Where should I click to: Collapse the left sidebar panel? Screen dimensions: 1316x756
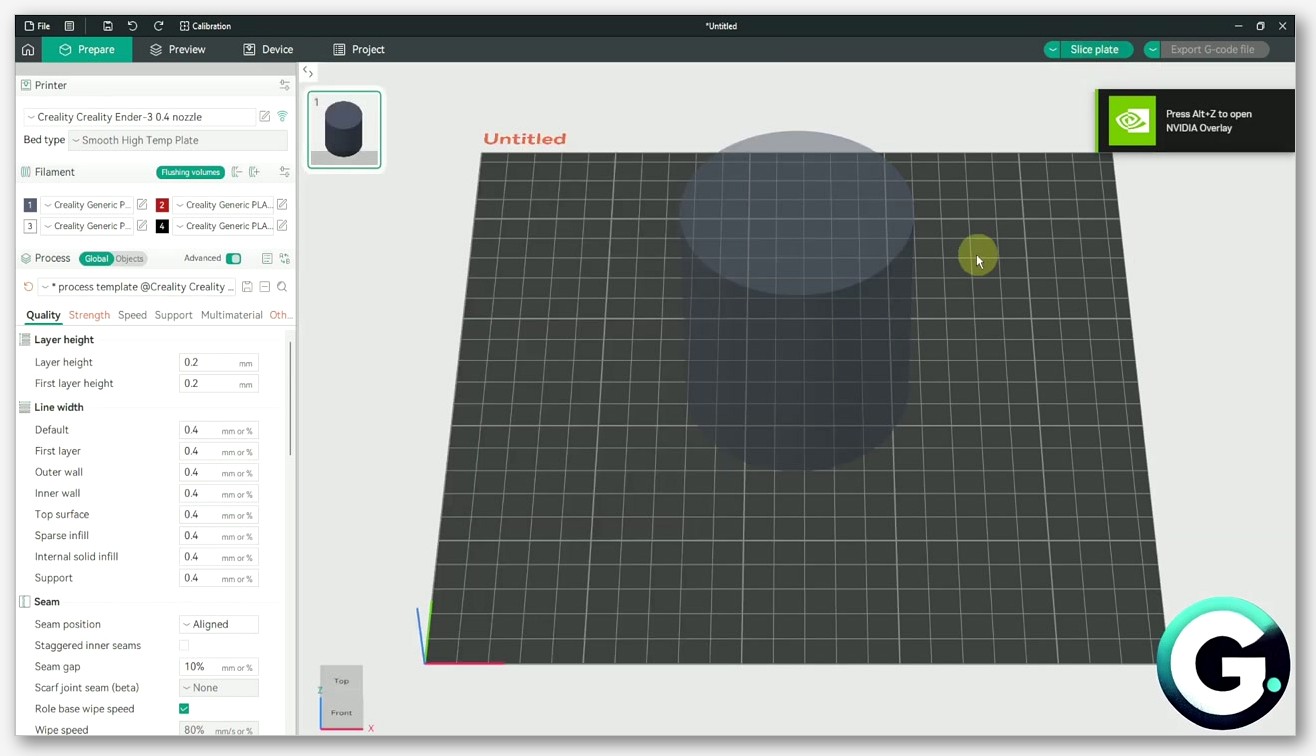pyautogui.click(x=308, y=72)
